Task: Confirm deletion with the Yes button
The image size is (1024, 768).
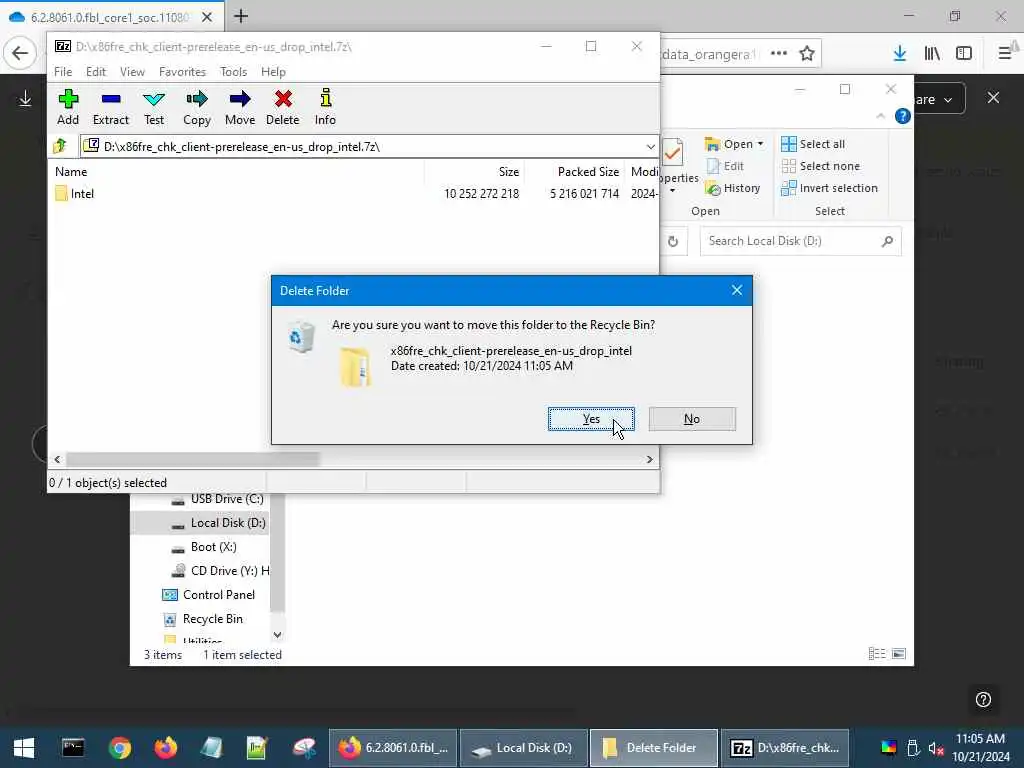Action: point(591,419)
